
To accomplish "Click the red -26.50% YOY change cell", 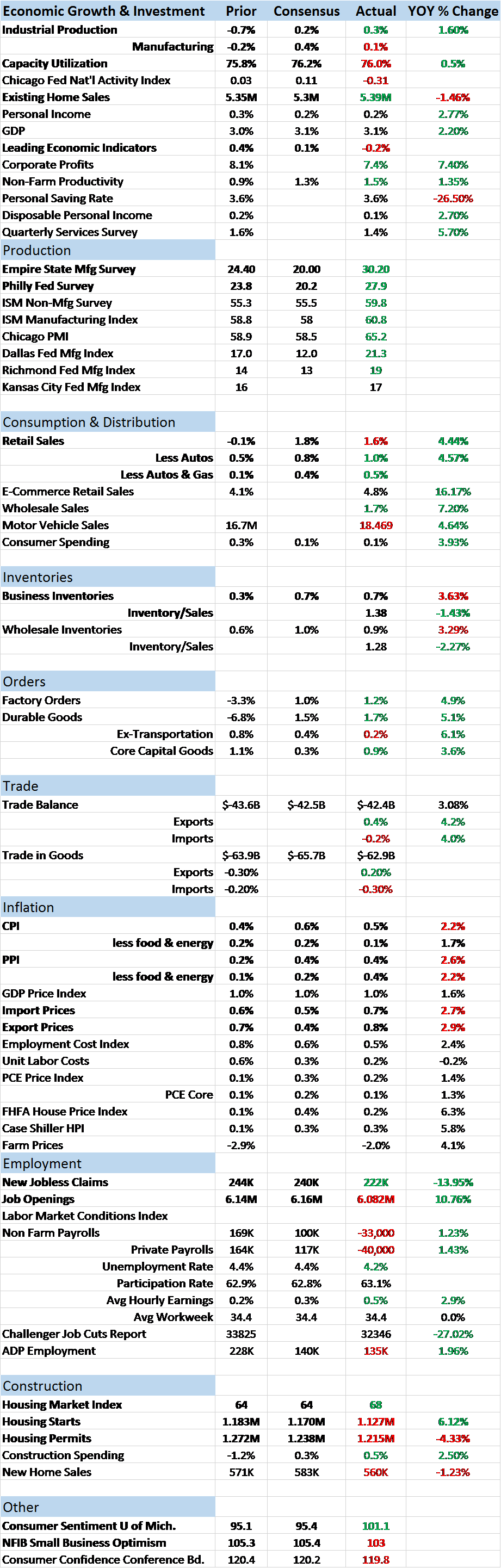I will coord(453,199).
